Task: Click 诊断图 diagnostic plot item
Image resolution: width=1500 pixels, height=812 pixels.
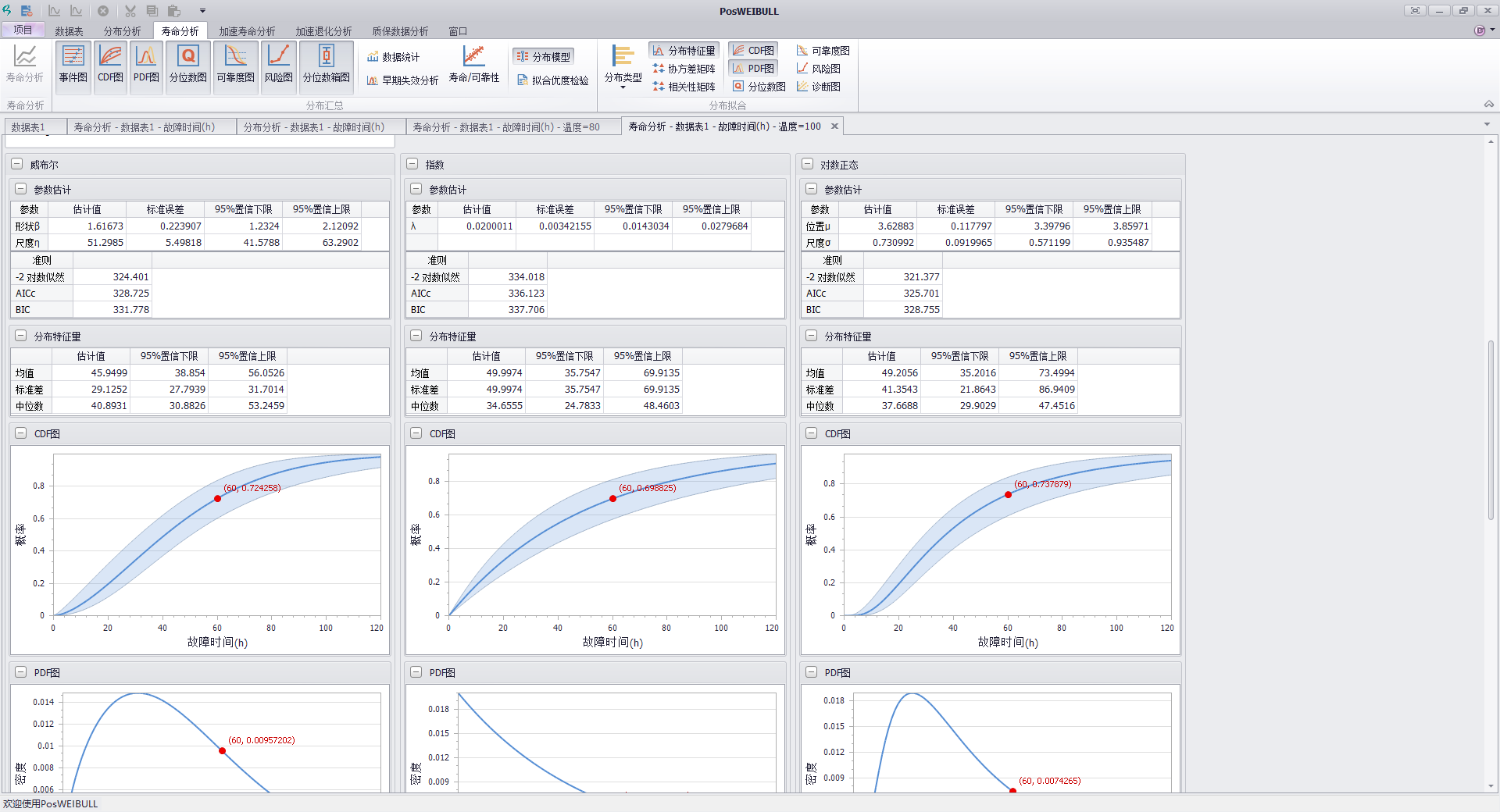Action: pos(818,87)
